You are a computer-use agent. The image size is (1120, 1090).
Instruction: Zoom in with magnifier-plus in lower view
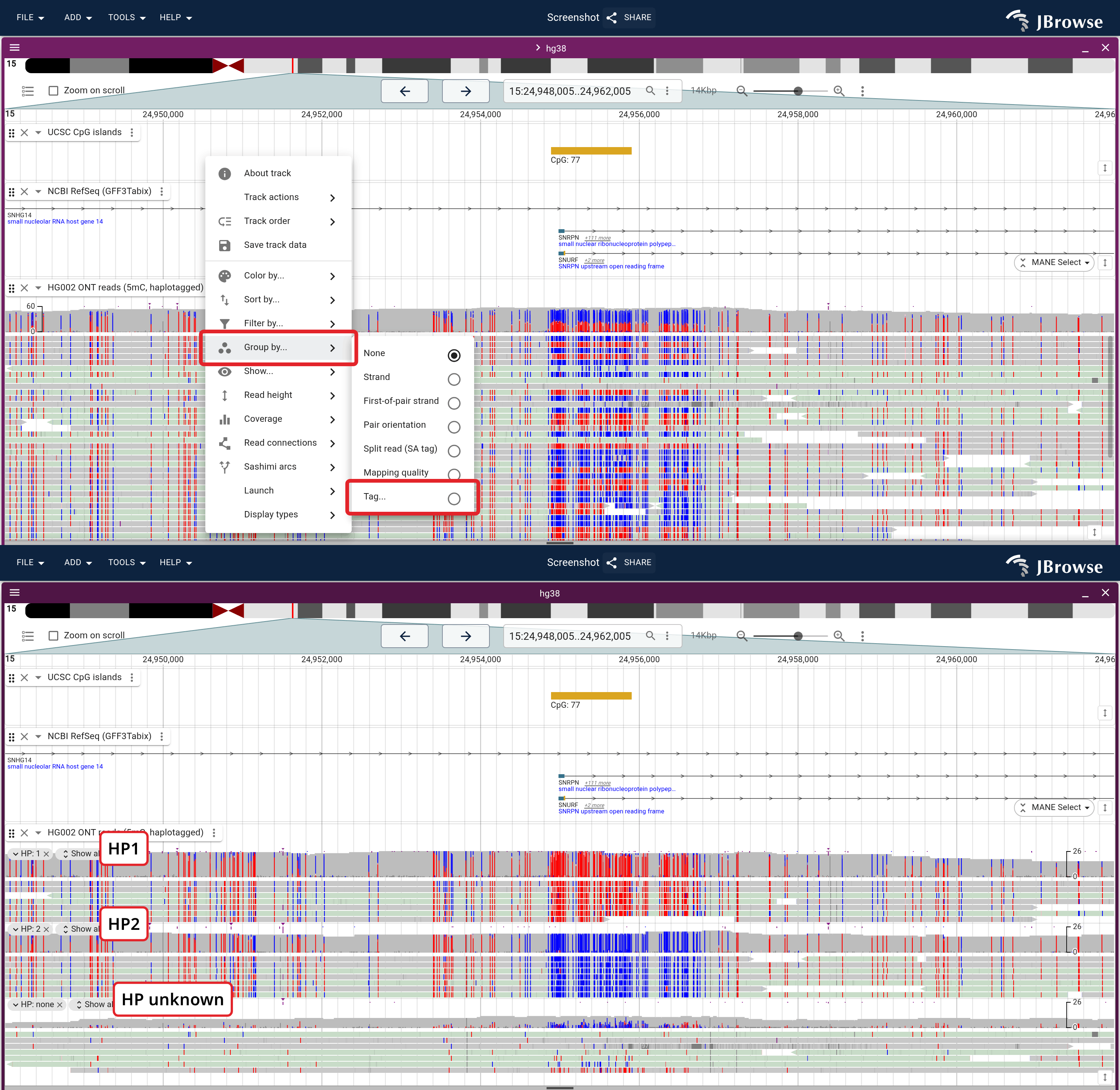click(x=839, y=635)
